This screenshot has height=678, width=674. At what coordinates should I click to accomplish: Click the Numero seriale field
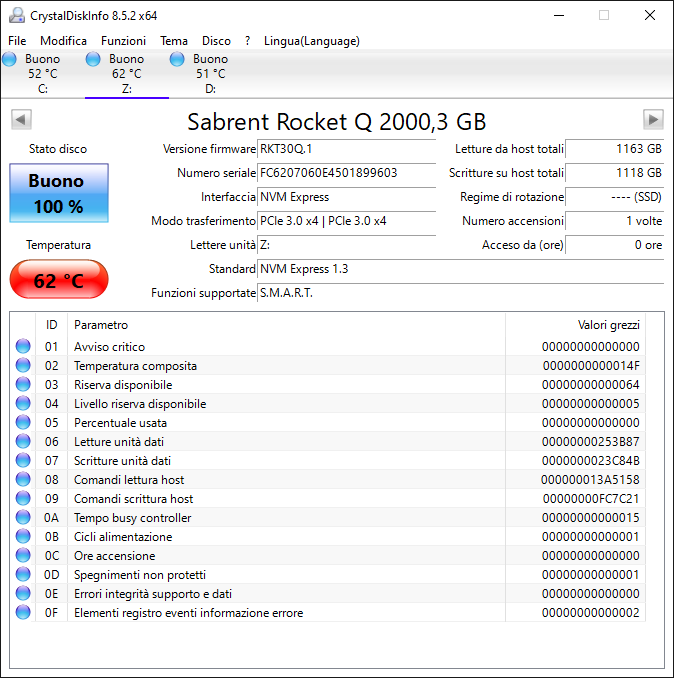(347, 173)
